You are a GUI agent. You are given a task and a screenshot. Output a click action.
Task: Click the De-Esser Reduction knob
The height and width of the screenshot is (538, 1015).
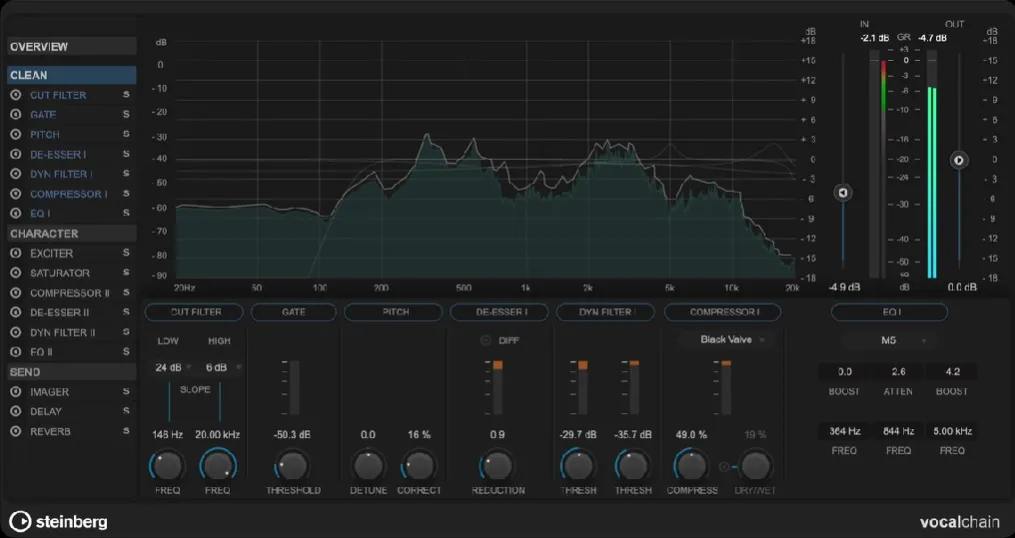(497, 465)
